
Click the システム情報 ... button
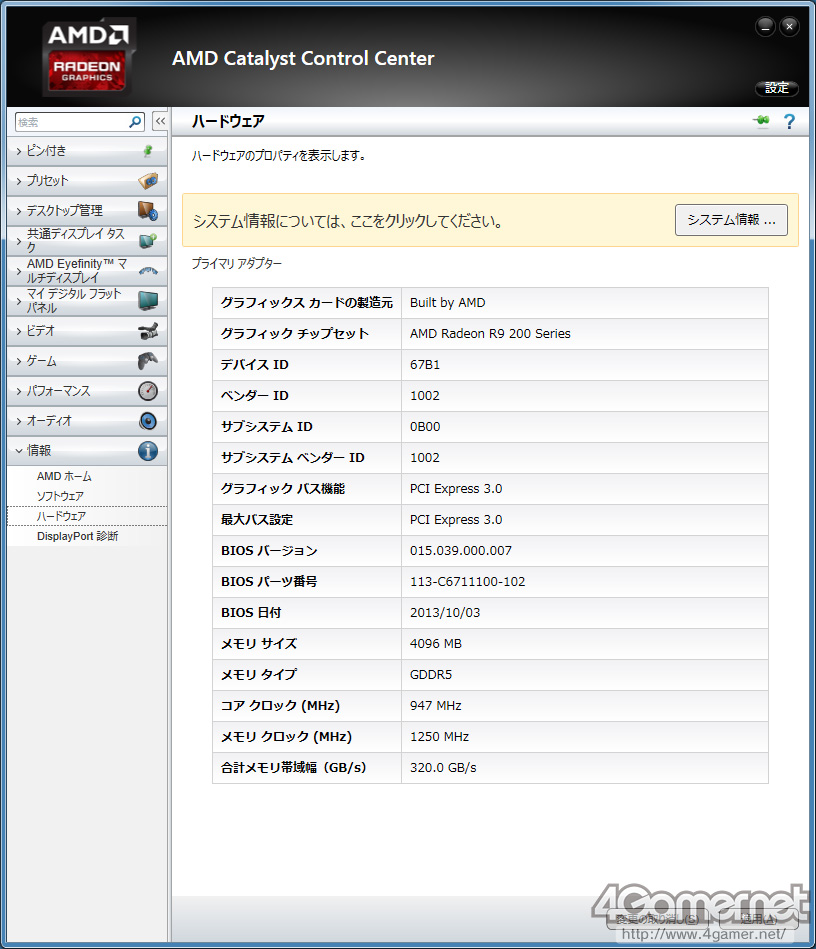[731, 220]
